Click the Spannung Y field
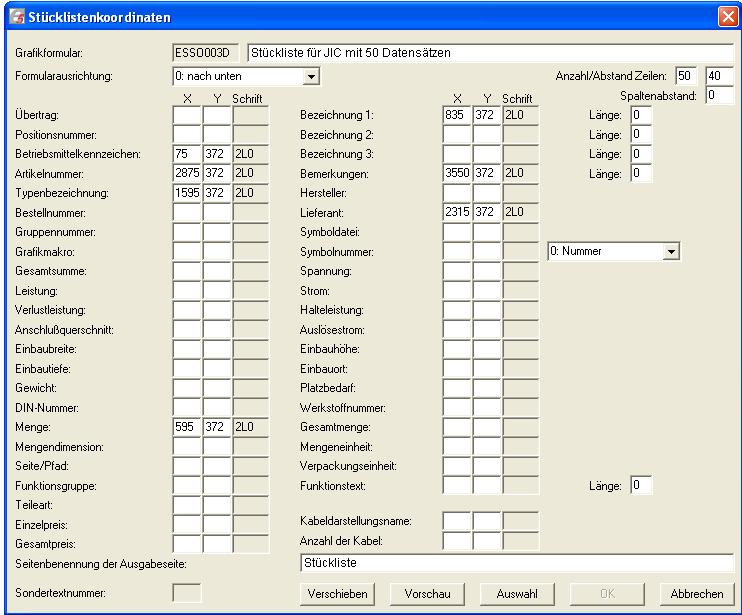The height and width of the screenshot is (615, 742). tap(486, 271)
